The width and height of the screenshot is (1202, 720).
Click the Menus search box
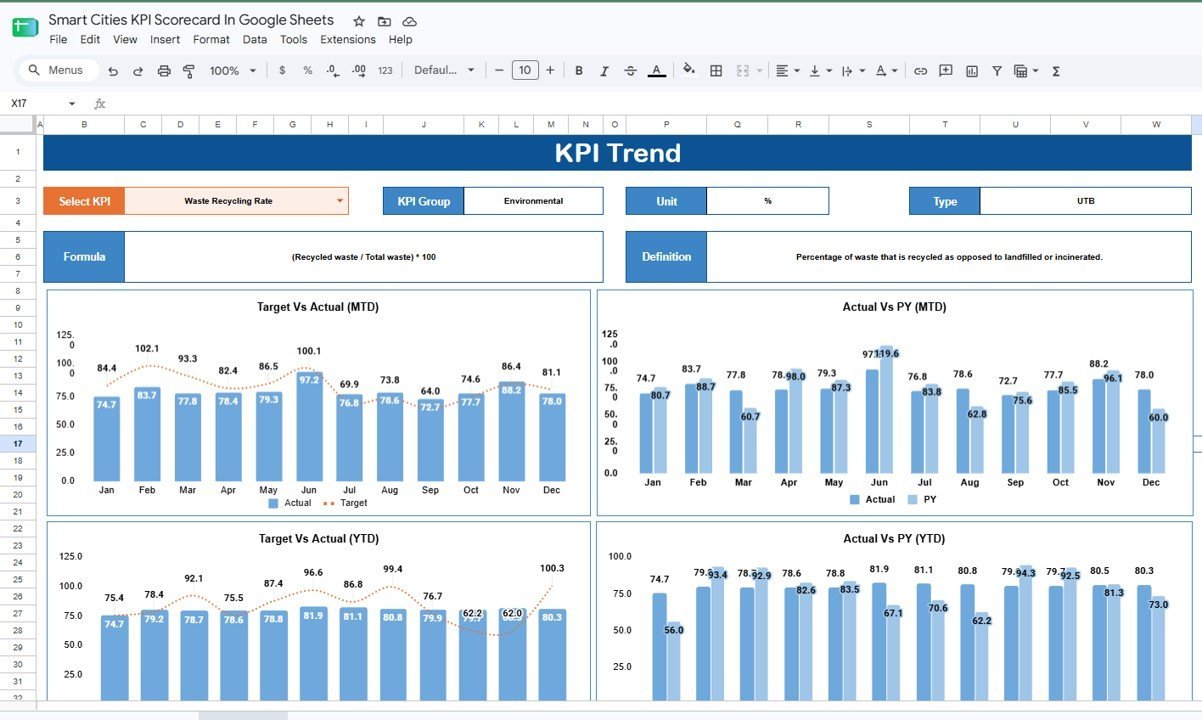[59, 70]
